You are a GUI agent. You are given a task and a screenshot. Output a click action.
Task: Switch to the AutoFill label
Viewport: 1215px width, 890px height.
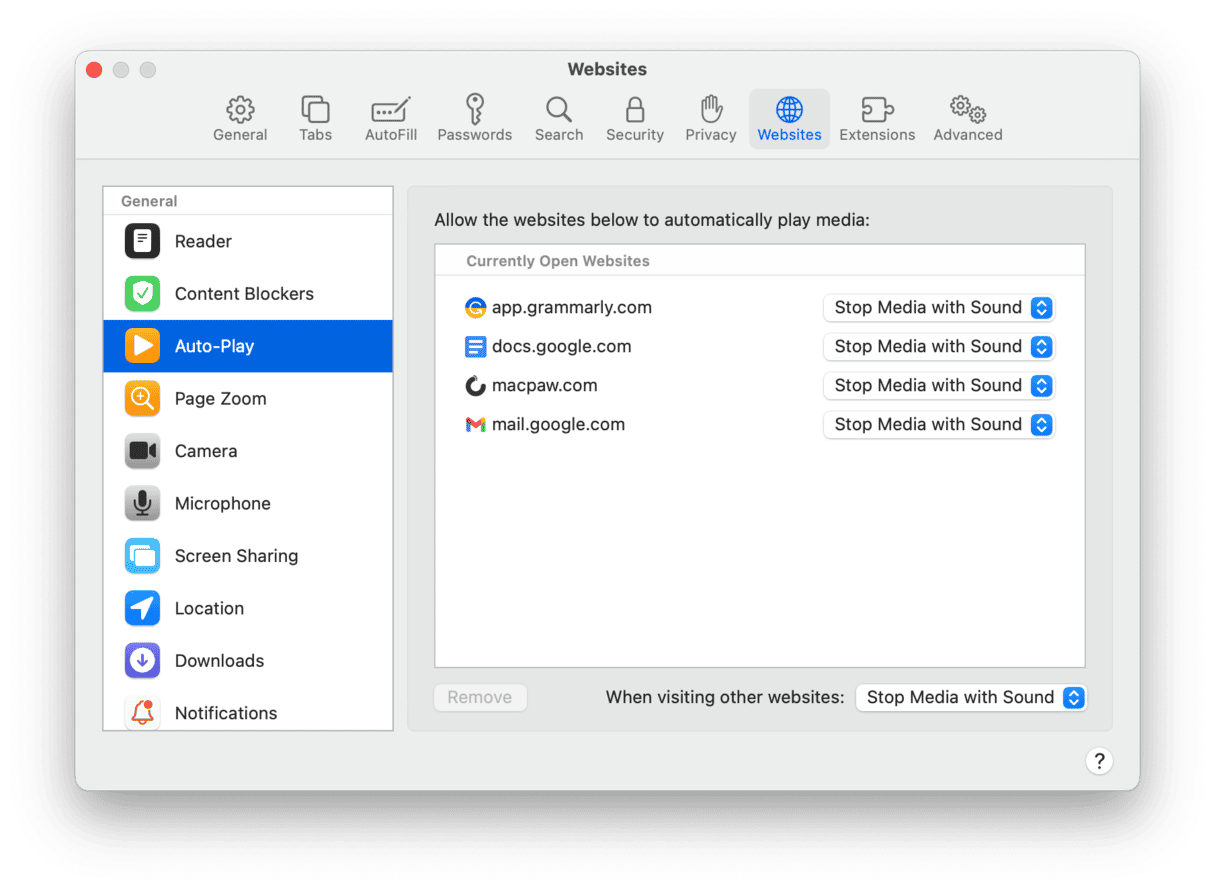391,135
